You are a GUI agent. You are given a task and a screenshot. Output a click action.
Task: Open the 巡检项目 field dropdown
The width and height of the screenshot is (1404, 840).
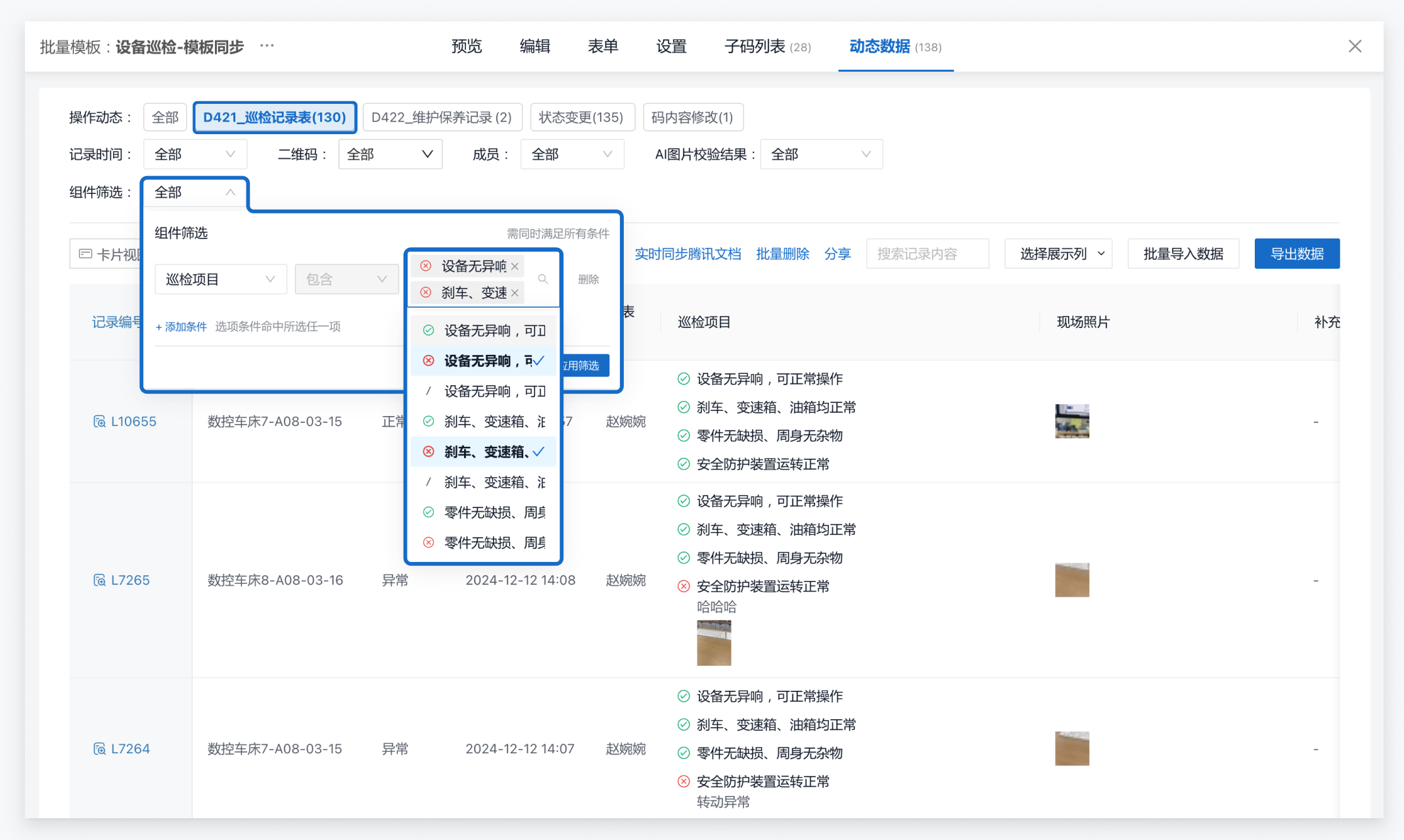[x=220, y=279]
